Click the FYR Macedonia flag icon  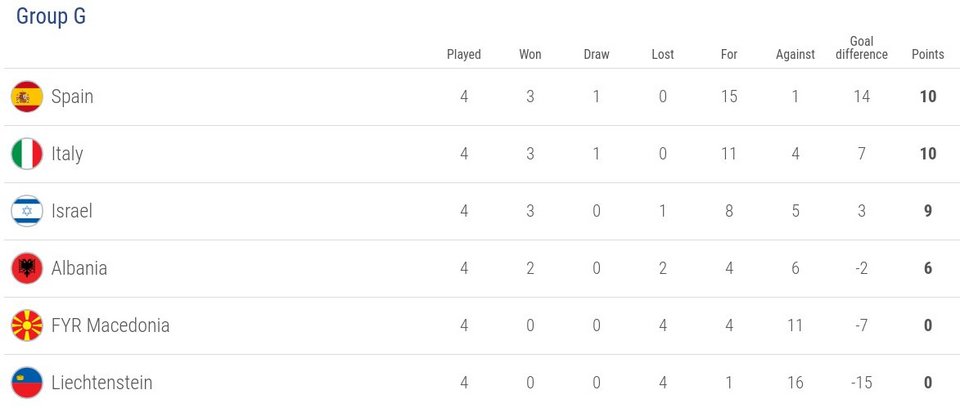27,325
